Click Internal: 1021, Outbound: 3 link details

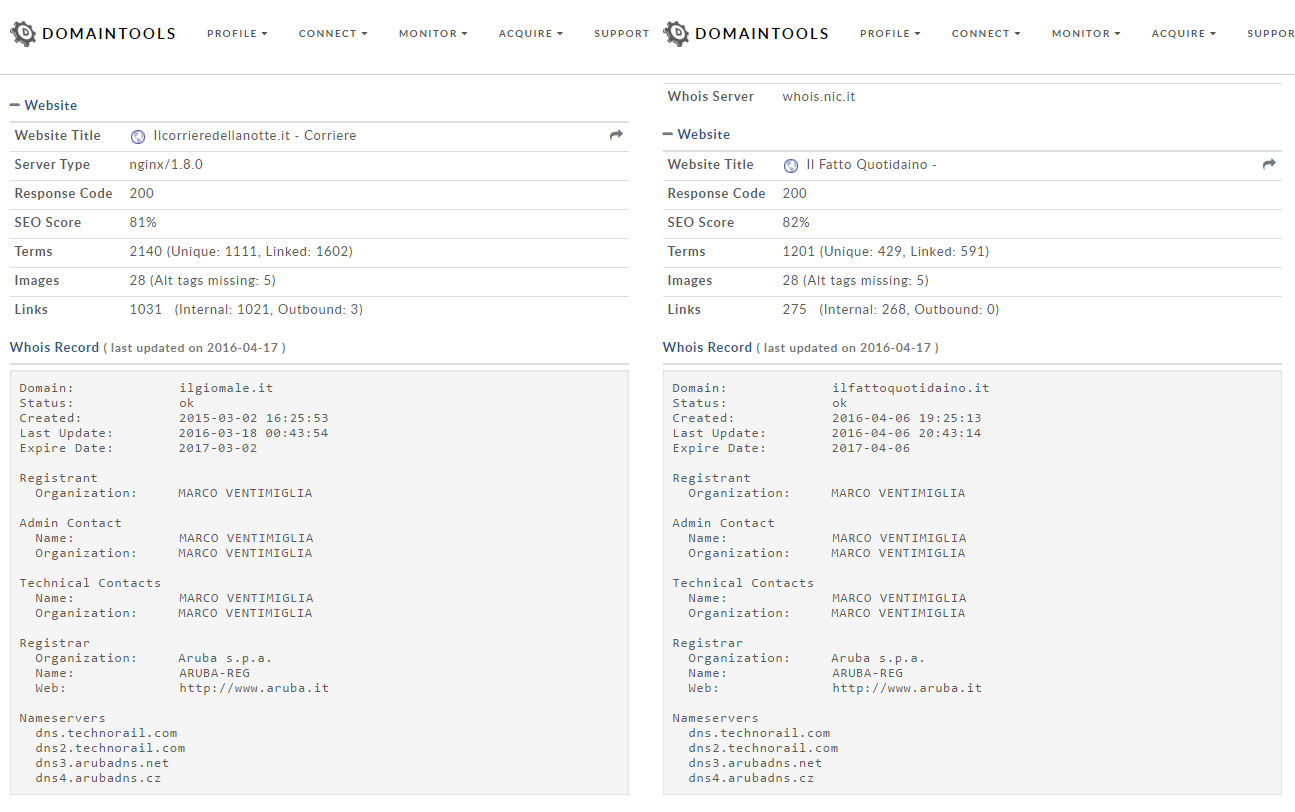coord(269,309)
